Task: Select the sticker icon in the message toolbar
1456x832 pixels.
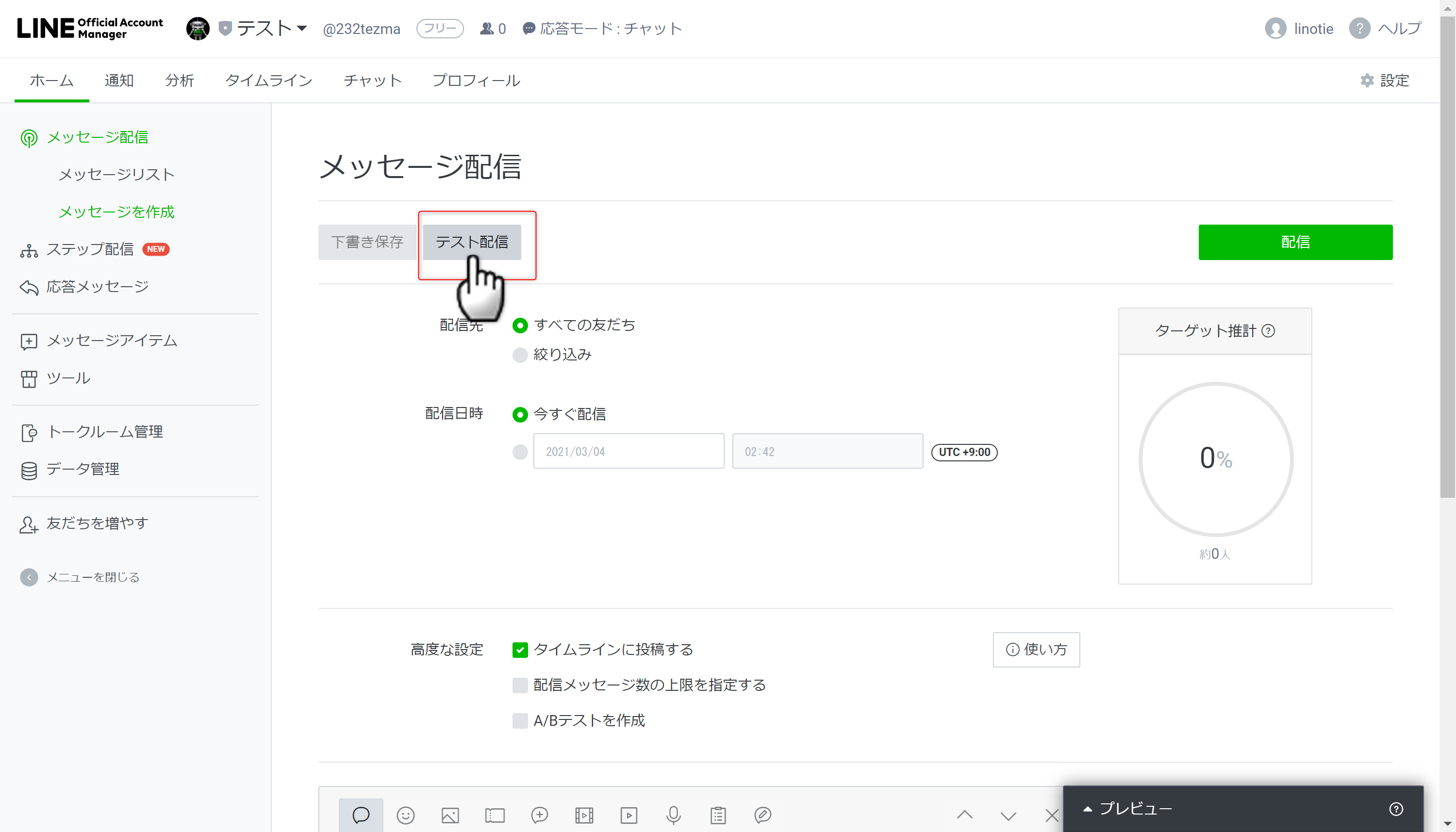Action: (405, 816)
